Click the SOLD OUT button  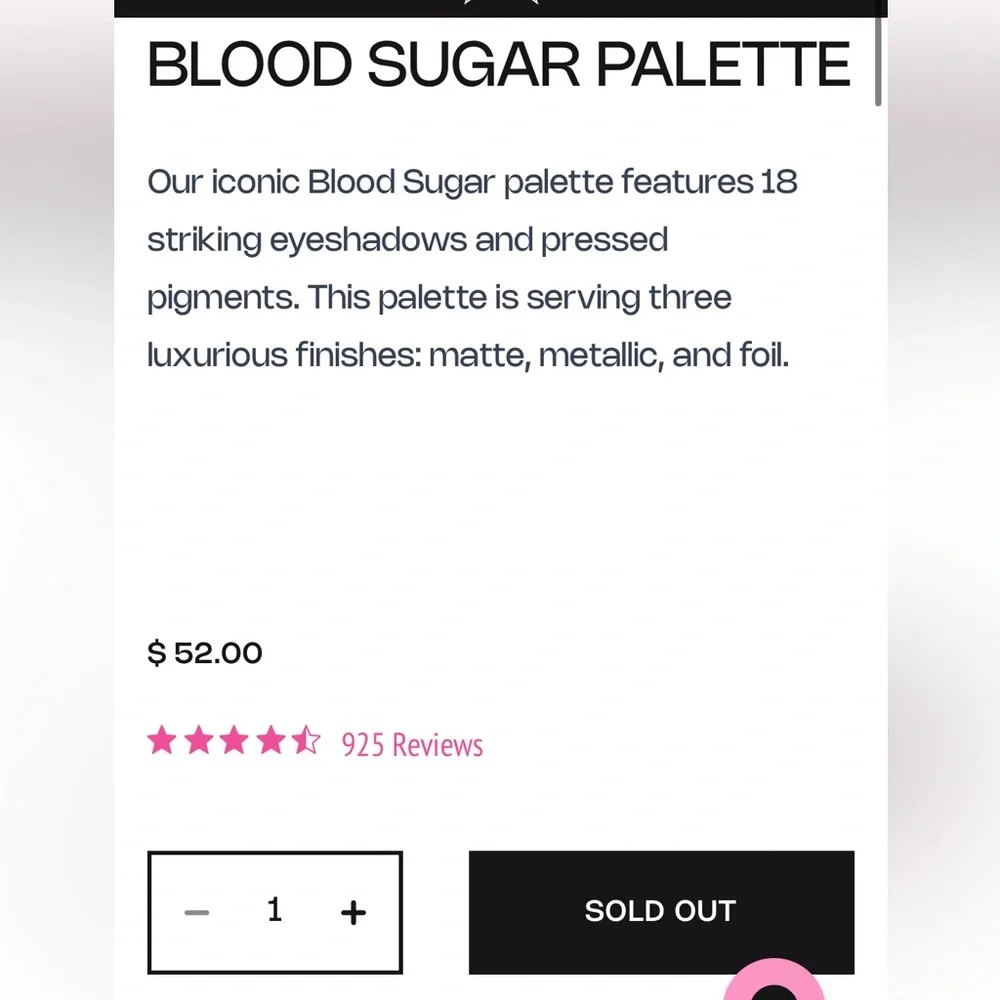[661, 911]
